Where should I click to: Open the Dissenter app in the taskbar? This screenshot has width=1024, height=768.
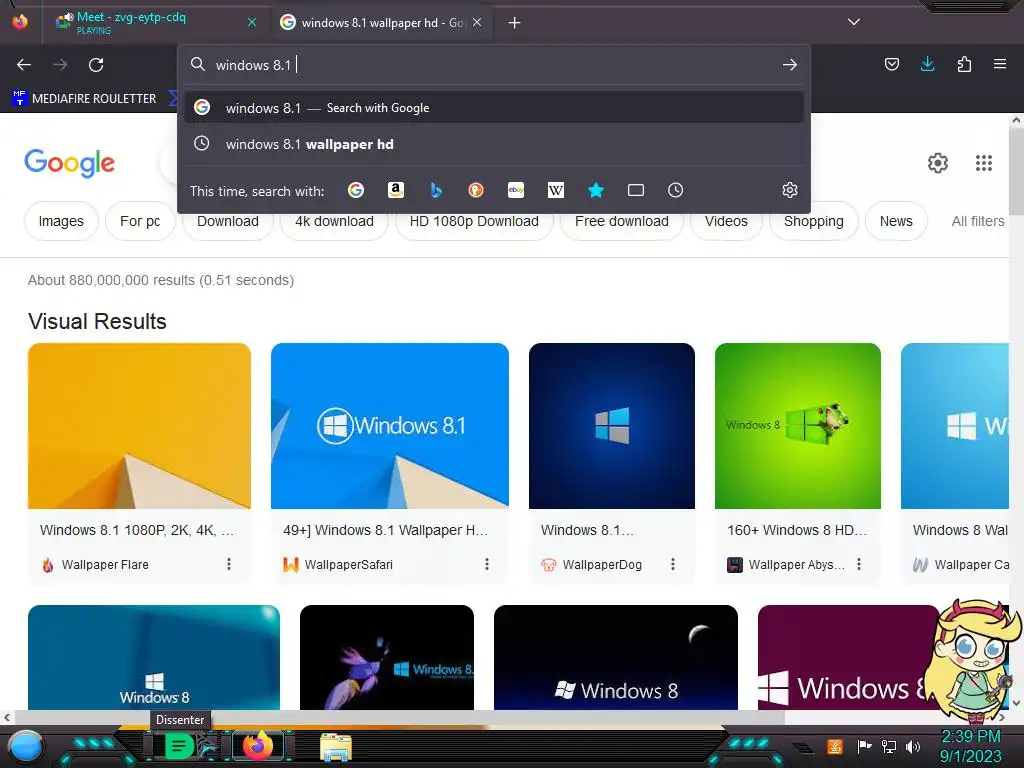coord(178,746)
